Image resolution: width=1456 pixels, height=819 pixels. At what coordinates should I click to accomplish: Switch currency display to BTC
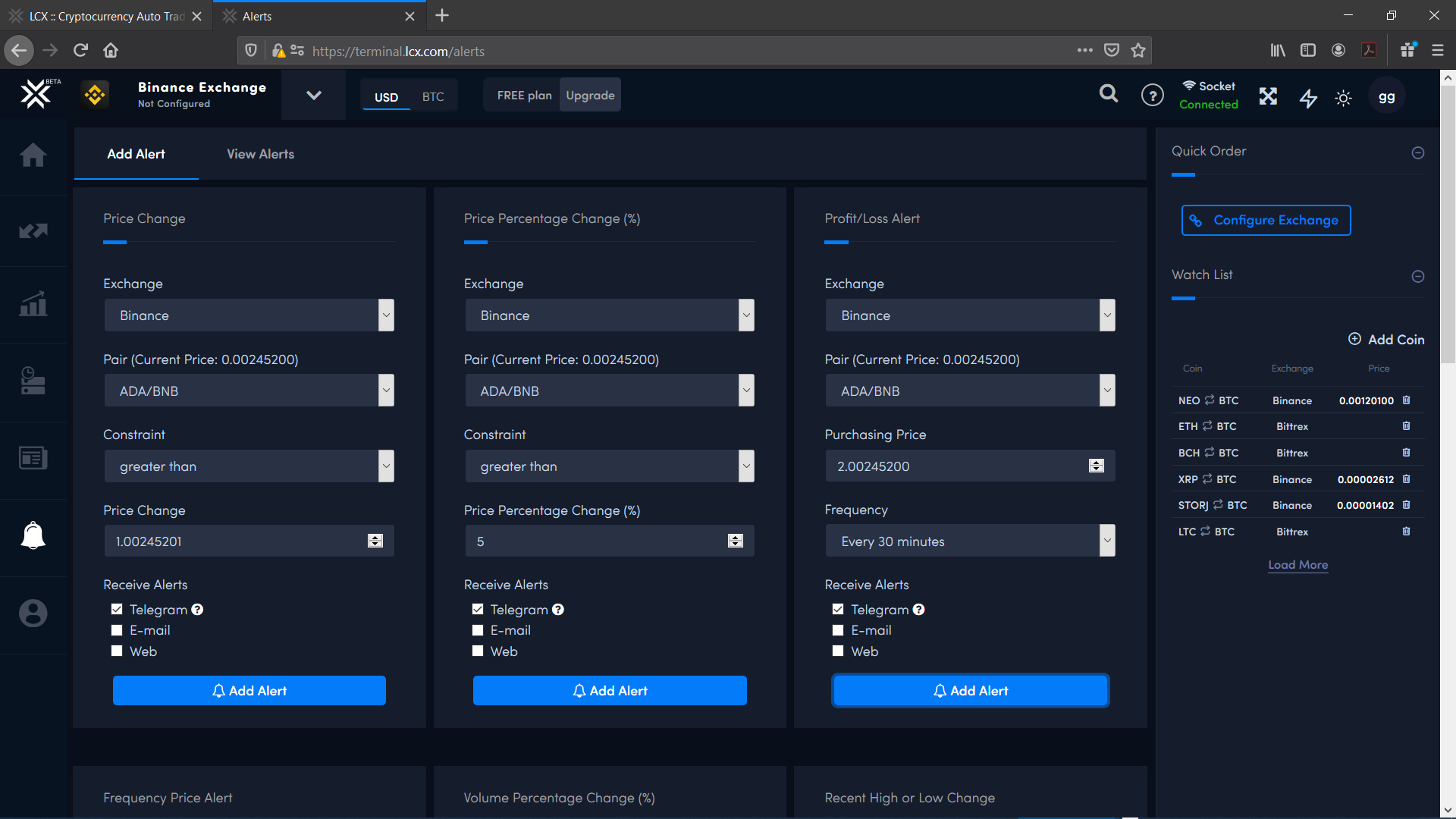click(433, 96)
